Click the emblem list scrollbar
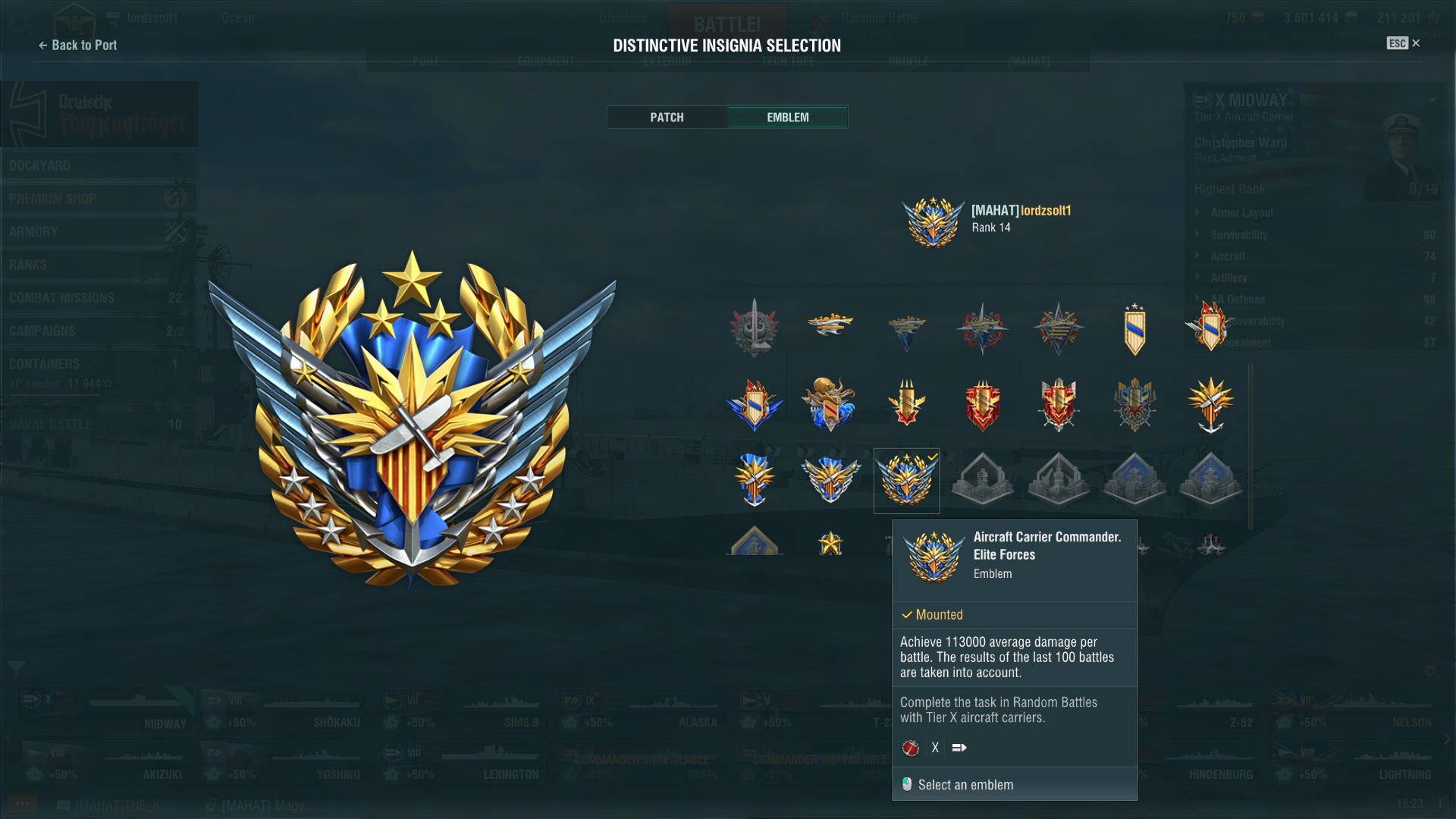1456x819 pixels. 1250,447
